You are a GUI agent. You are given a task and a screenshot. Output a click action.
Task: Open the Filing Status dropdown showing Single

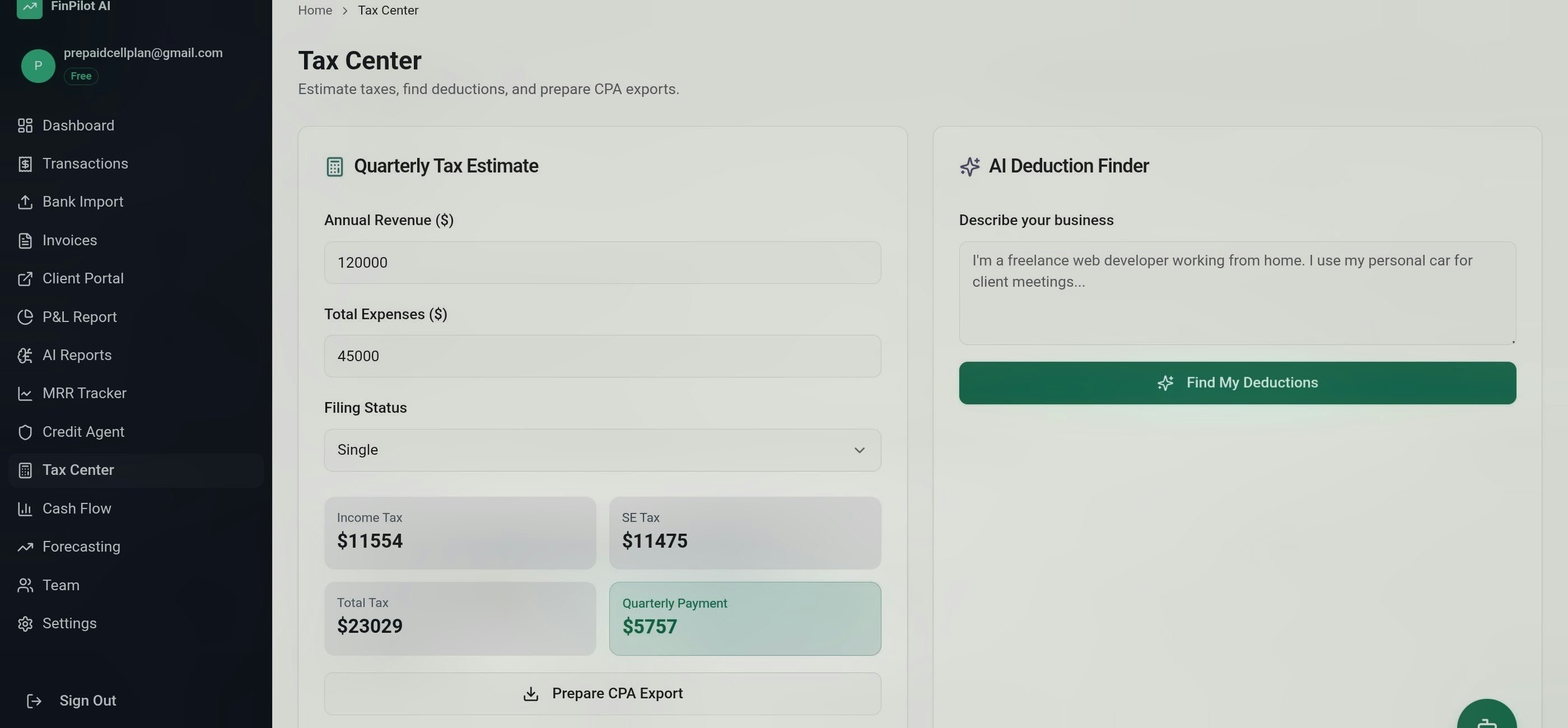pos(602,450)
